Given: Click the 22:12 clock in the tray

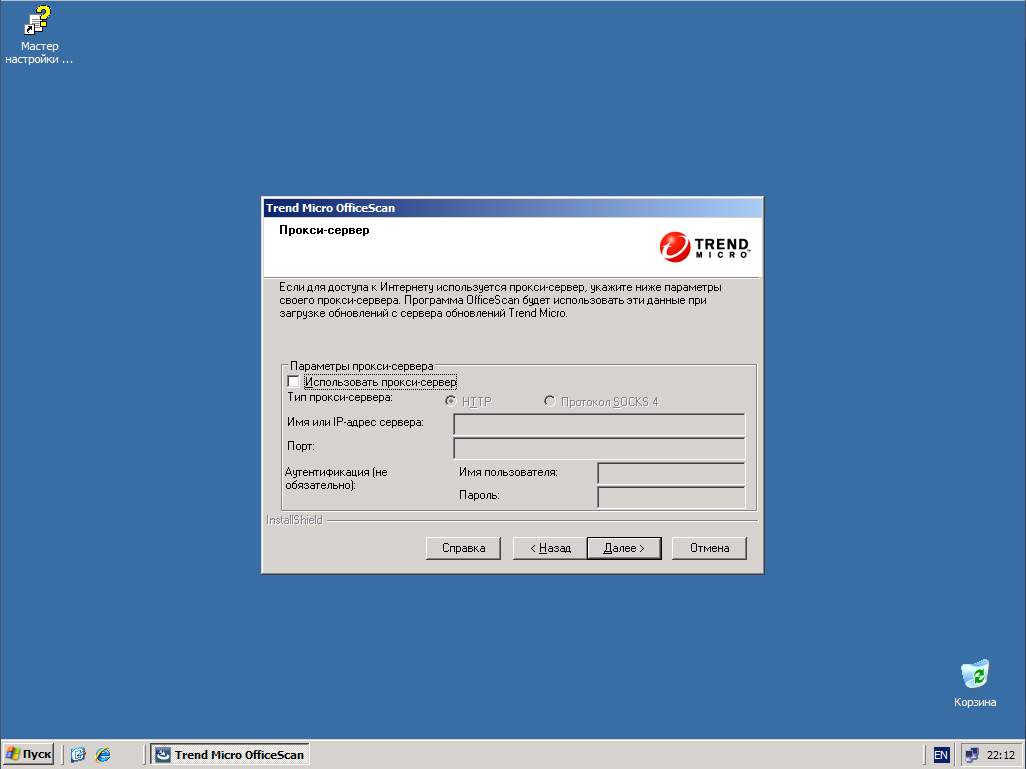Looking at the screenshot, I should click(1000, 755).
